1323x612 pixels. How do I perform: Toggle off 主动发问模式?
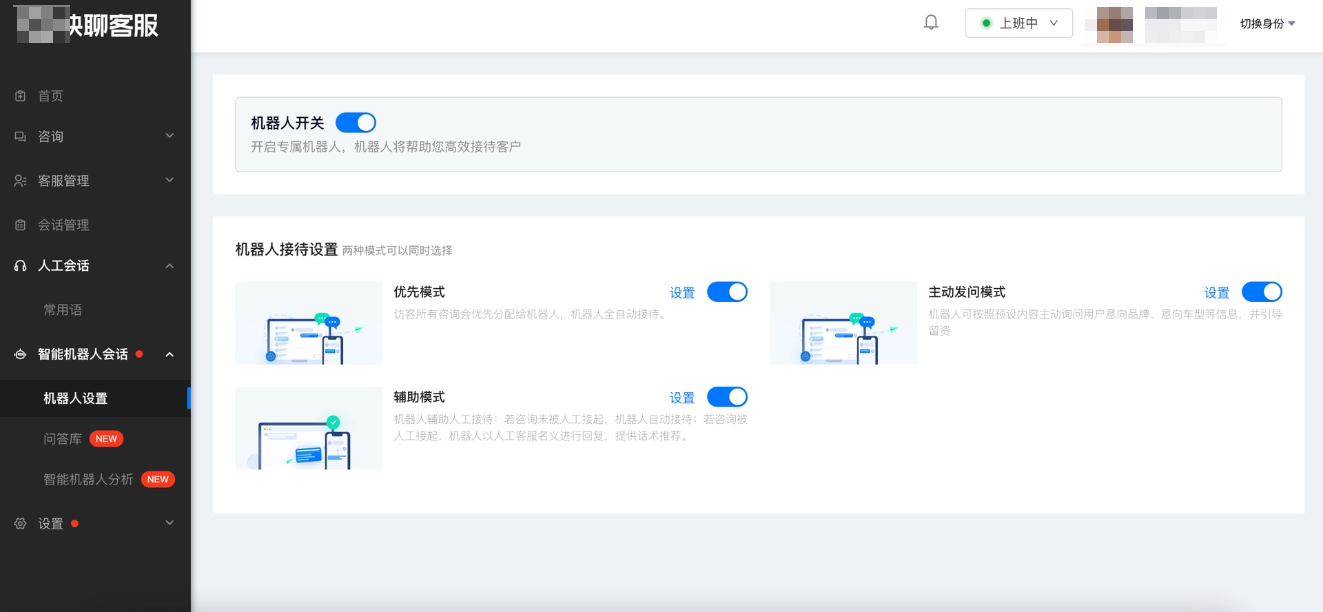tap(1263, 291)
